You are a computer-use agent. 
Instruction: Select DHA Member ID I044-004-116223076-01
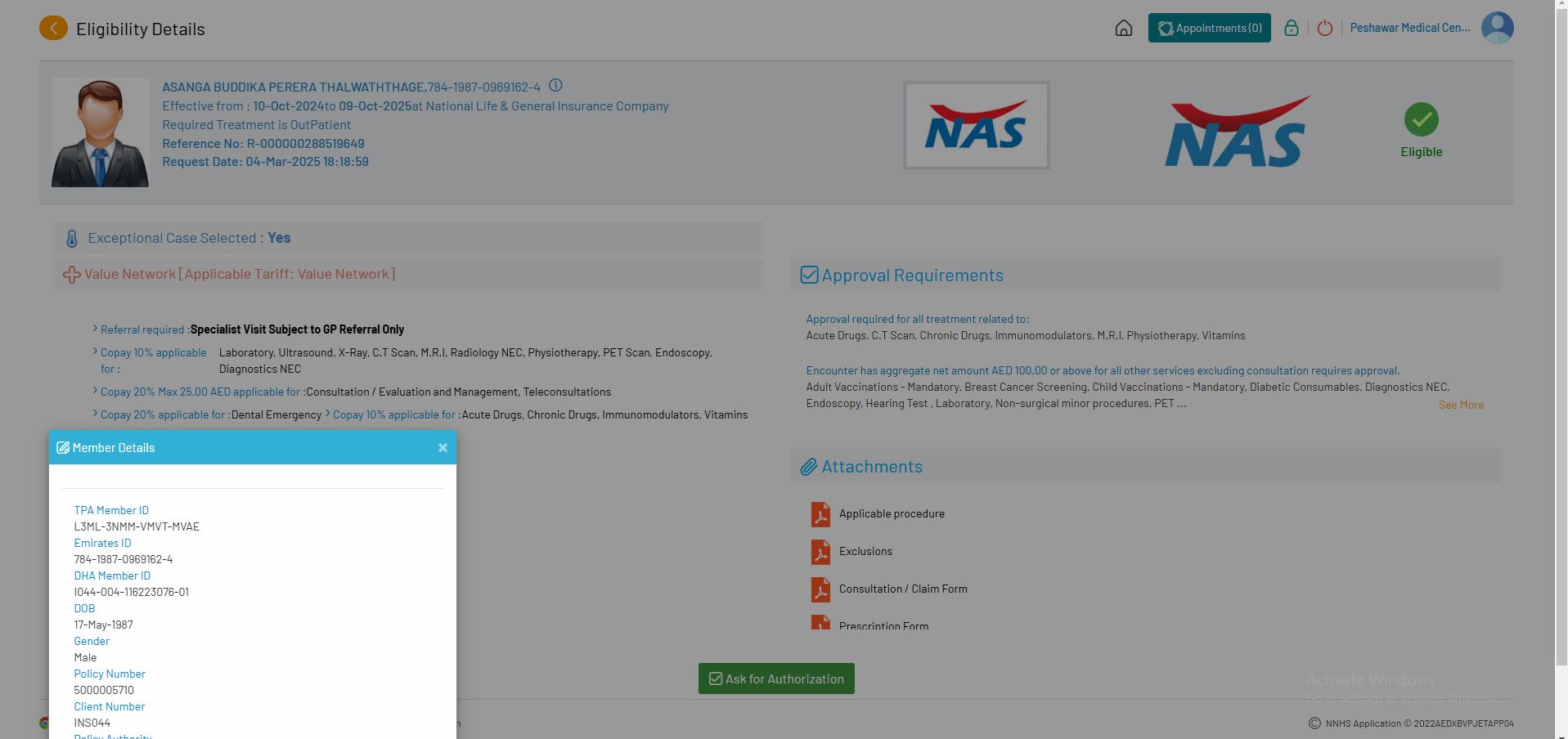tap(131, 592)
